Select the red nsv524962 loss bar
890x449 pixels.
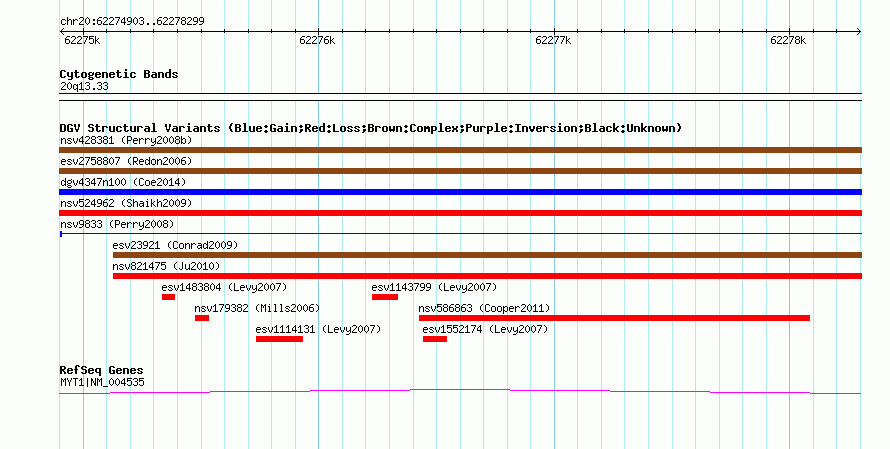(460, 213)
